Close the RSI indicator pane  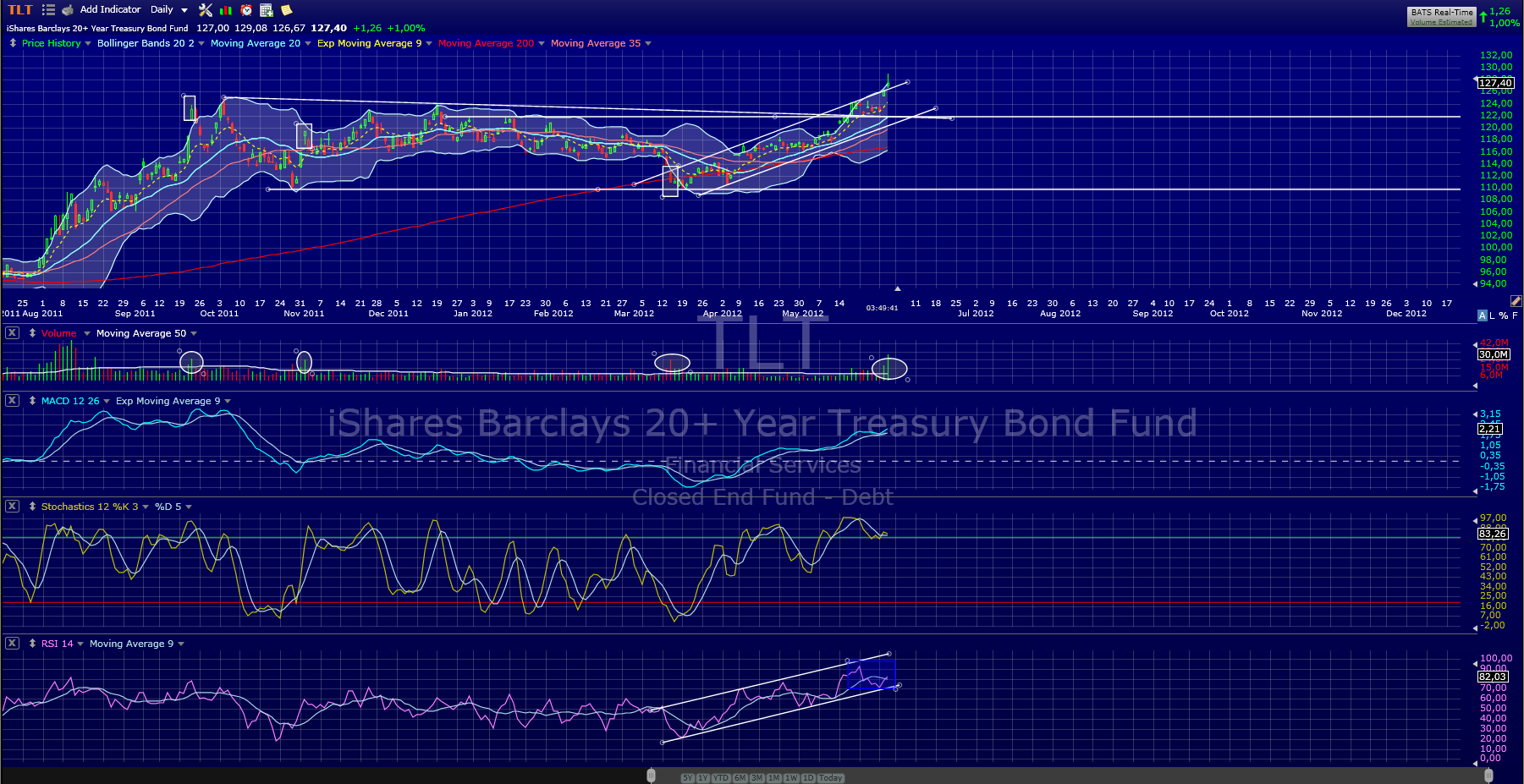(x=12, y=644)
